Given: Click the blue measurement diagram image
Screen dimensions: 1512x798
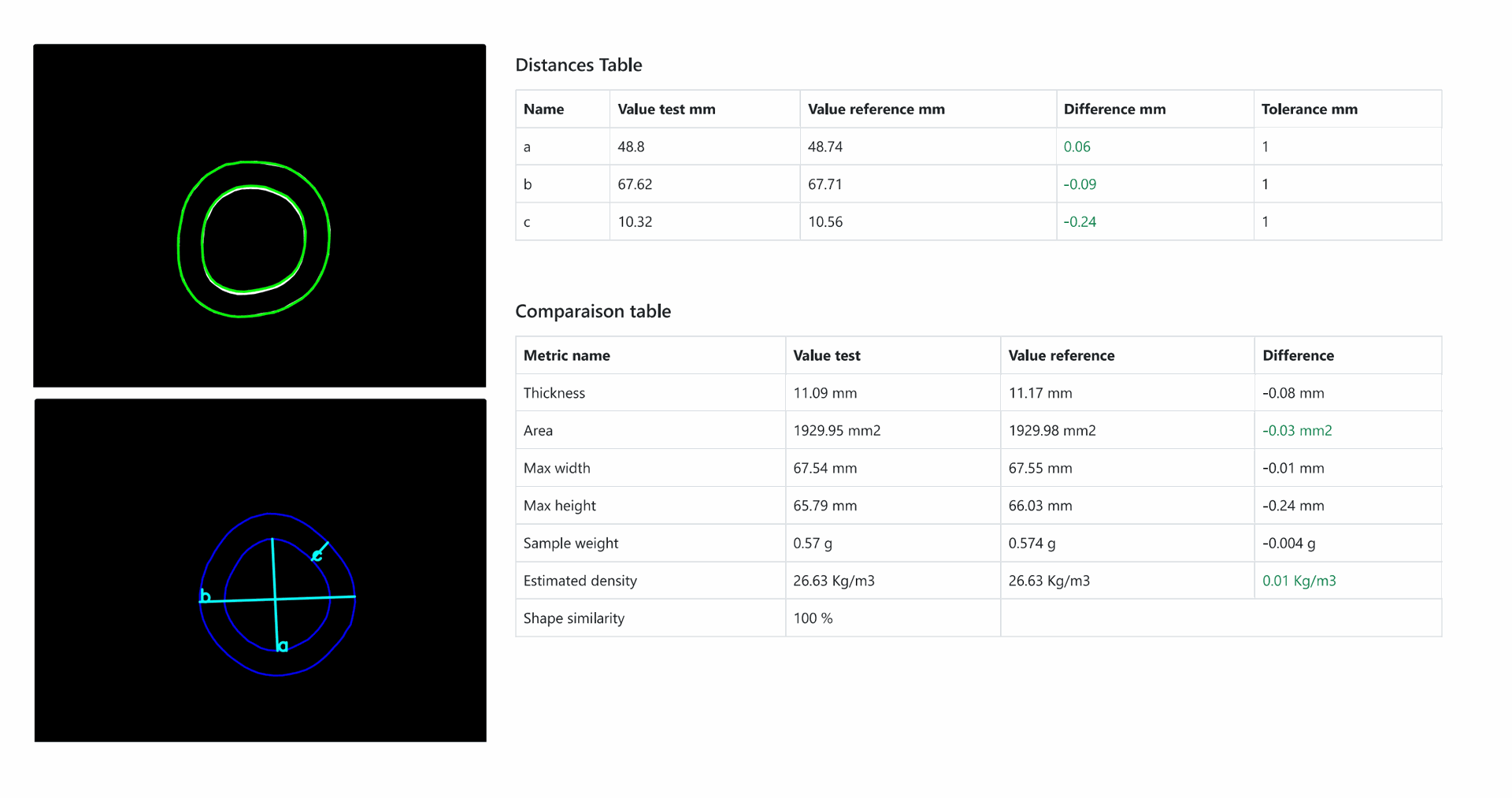Looking at the screenshot, I should (260, 570).
